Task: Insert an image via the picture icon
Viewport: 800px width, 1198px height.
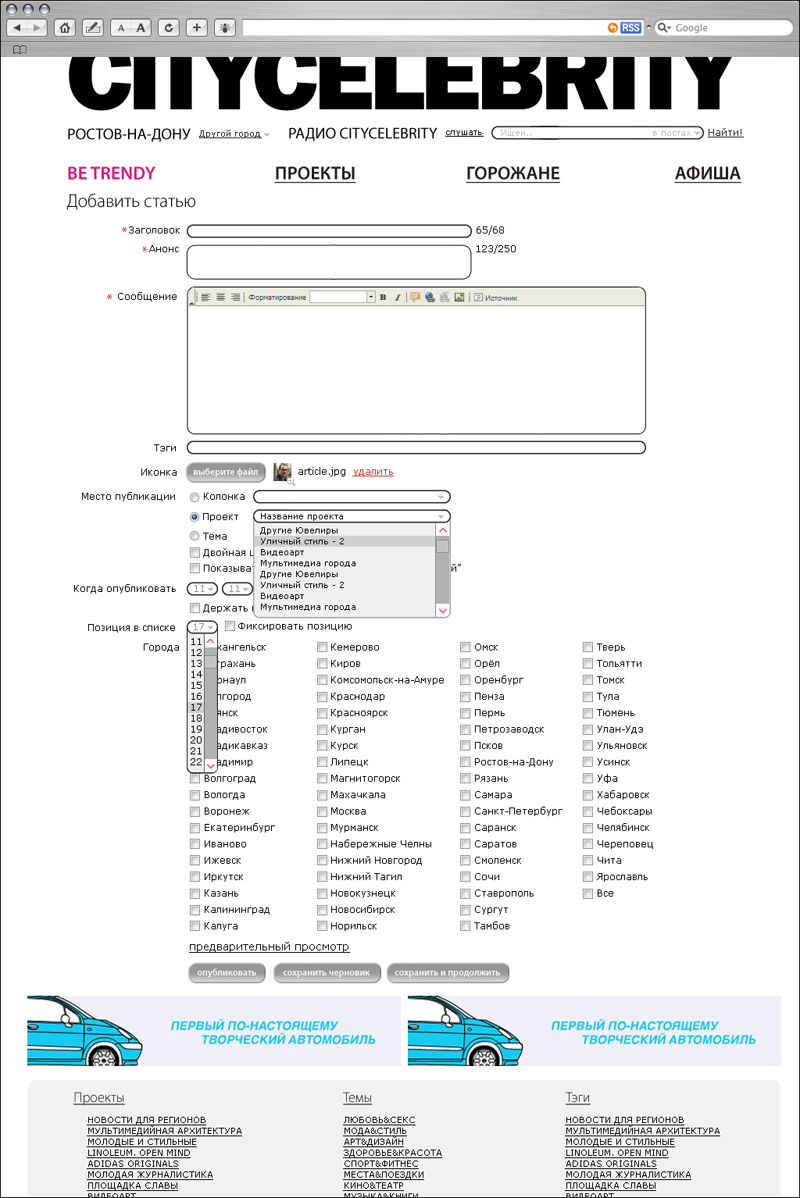Action: point(459,297)
